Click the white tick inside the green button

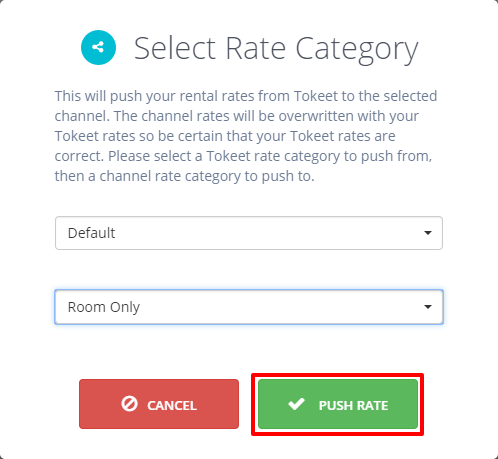coord(296,404)
